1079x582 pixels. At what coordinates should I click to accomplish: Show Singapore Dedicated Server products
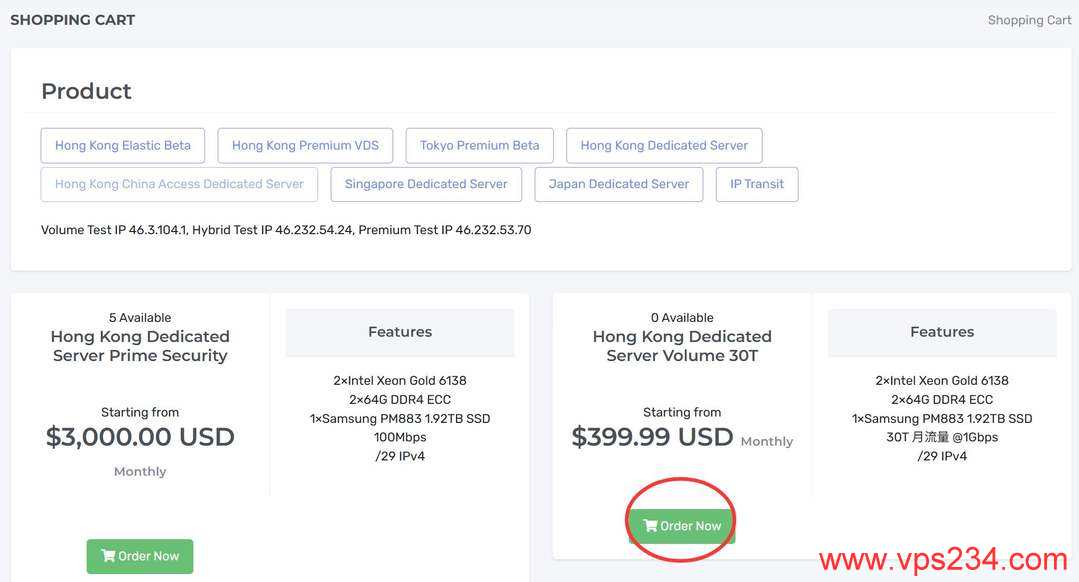(426, 184)
